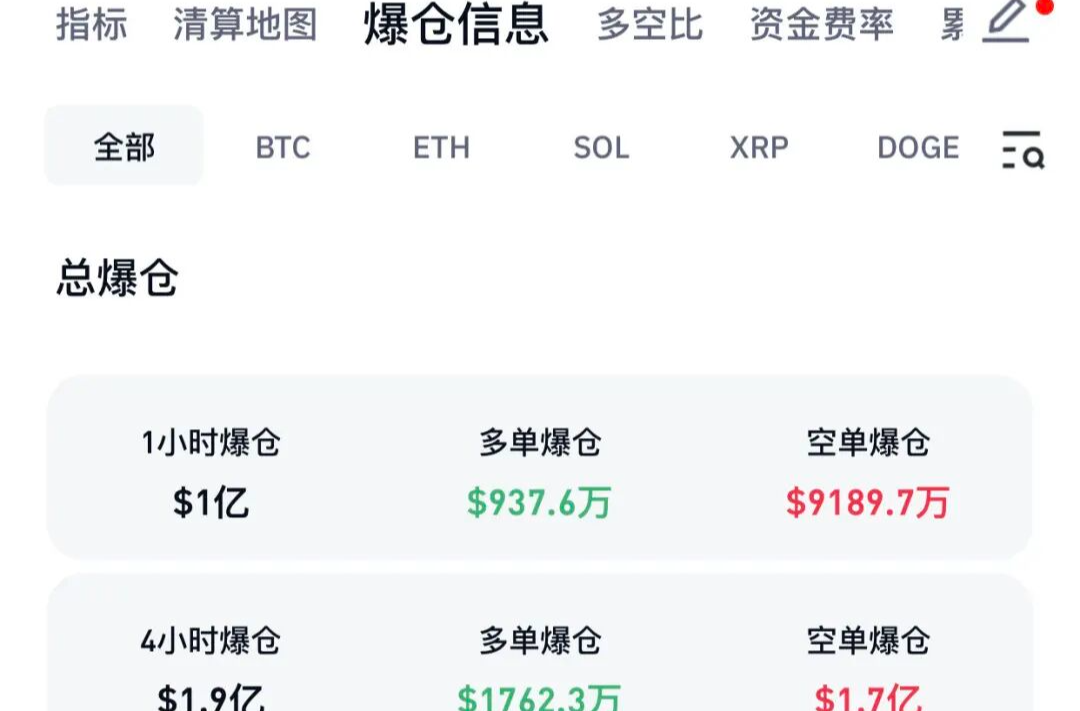Go to the 多空比 tab
Image resolution: width=1080 pixels, height=711 pixels.
(x=650, y=24)
